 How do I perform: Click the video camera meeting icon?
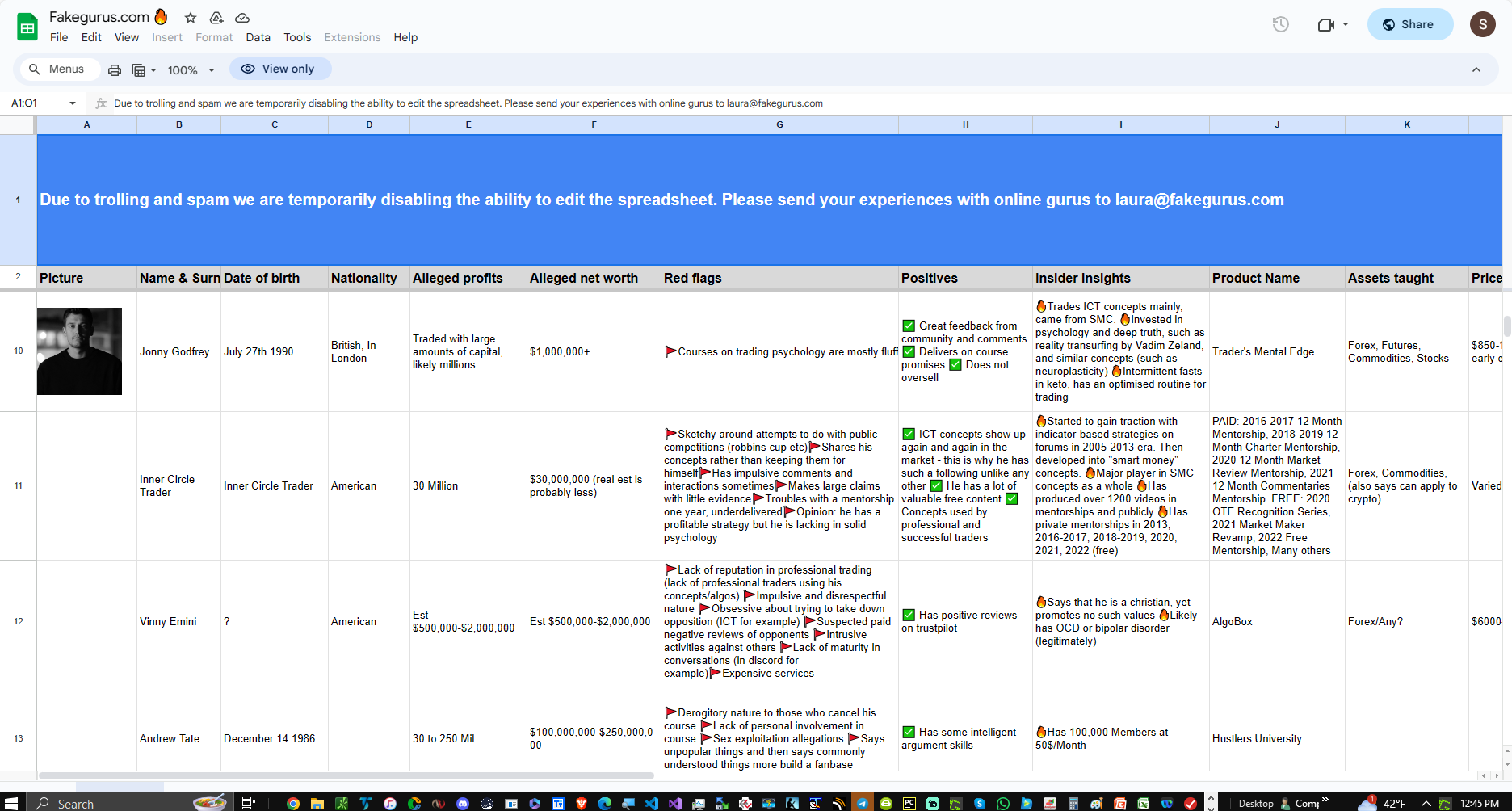click(x=1325, y=24)
